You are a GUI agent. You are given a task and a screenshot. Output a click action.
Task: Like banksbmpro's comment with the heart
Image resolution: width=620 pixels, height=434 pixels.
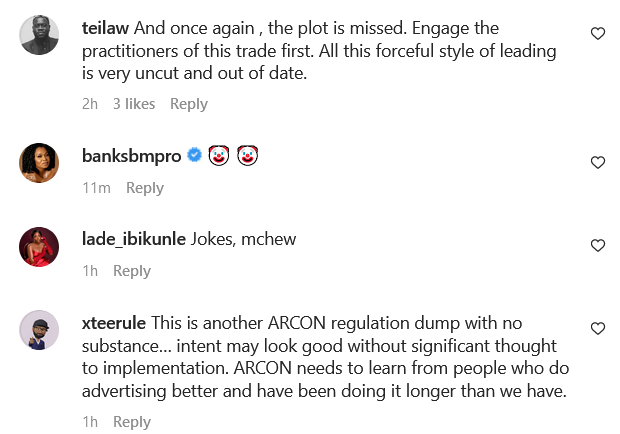tap(598, 162)
